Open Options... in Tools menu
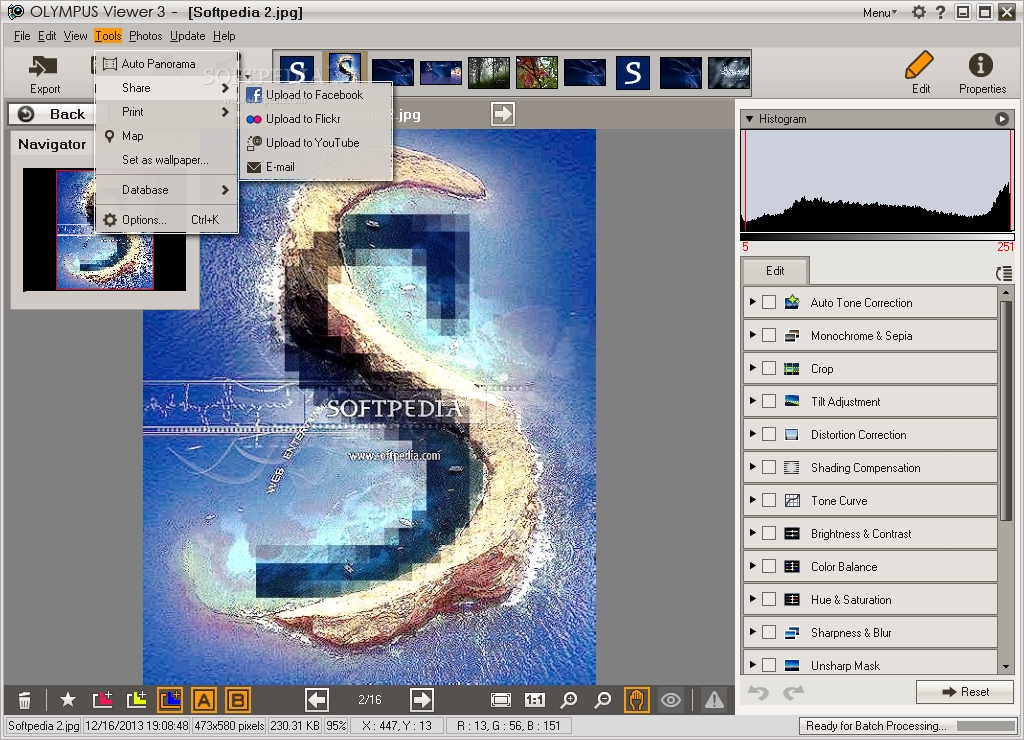 coord(167,219)
